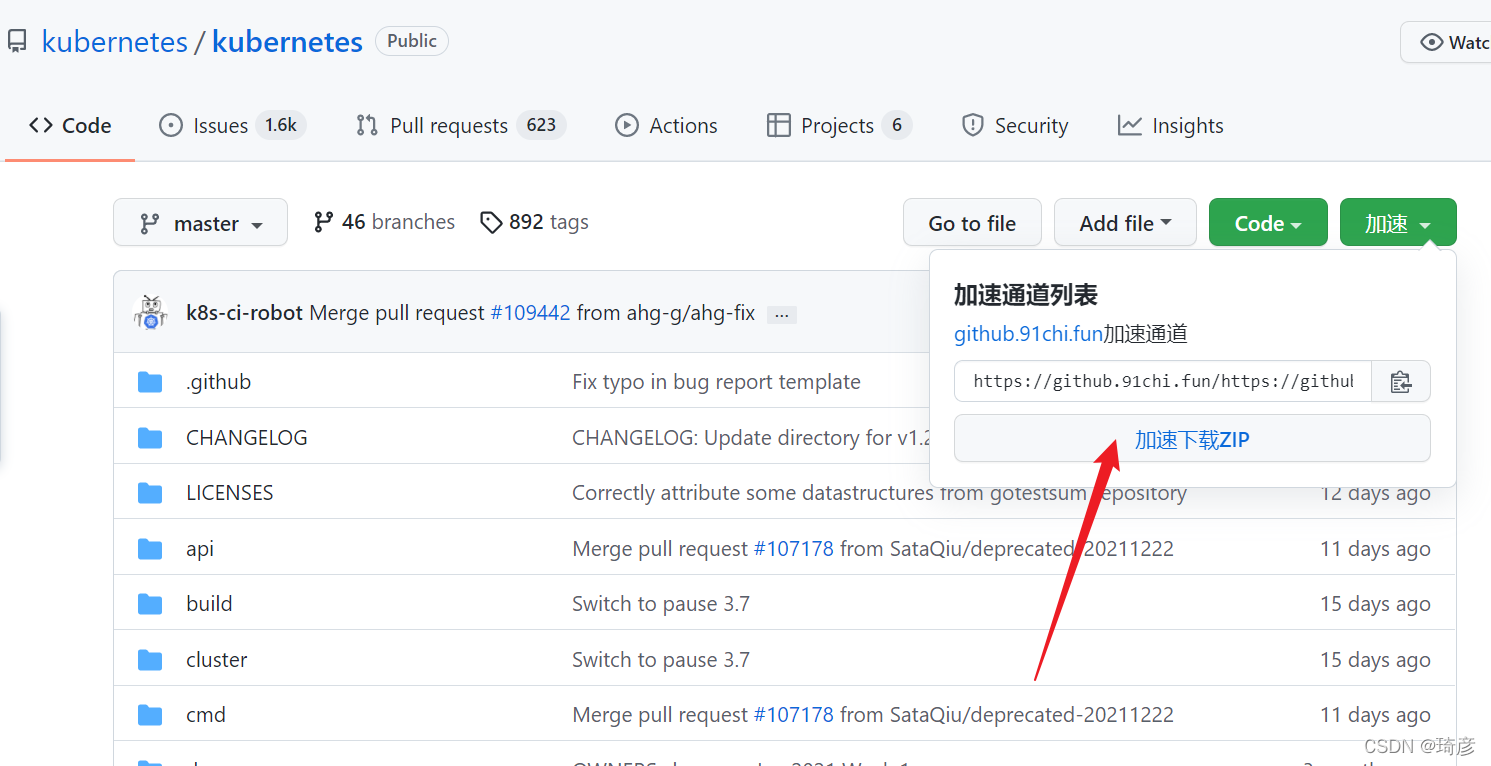Image resolution: width=1491 pixels, height=766 pixels.
Task: Open the green Code dropdown
Action: [x=1268, y=222]
